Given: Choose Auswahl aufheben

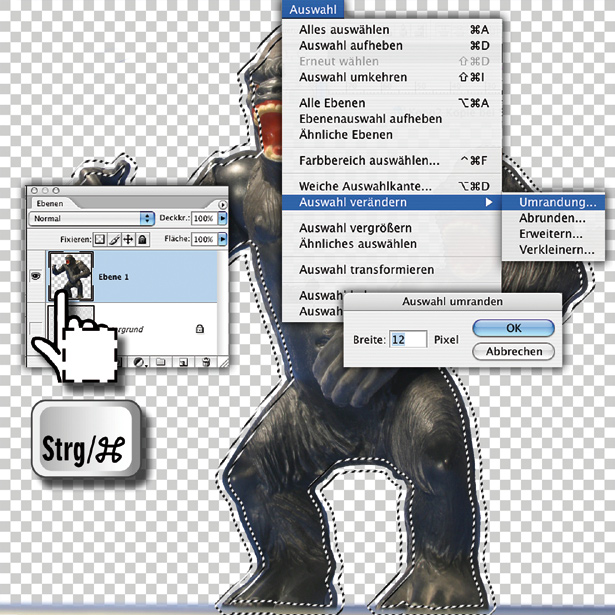Looking at the screenshot, I should [392, 45].
